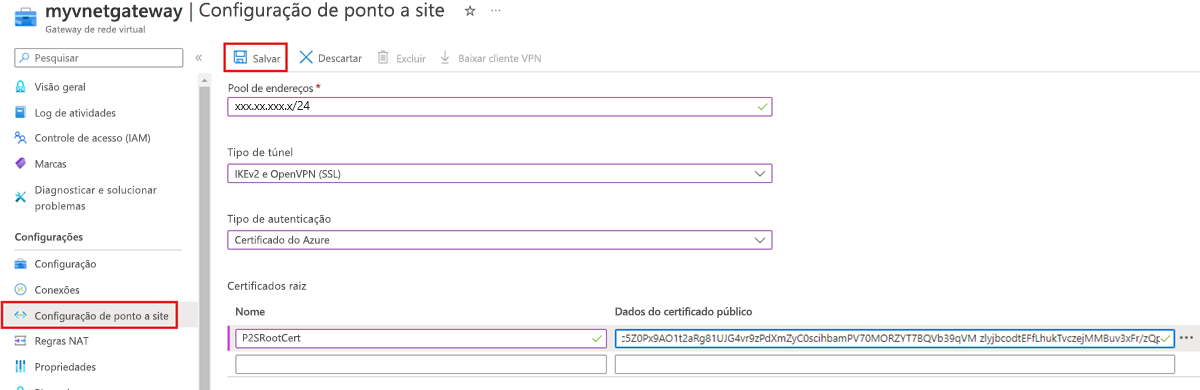Screen dimensions: 1200x390
Task: Click the Dados do certificado público field
Action: (895, 338)
